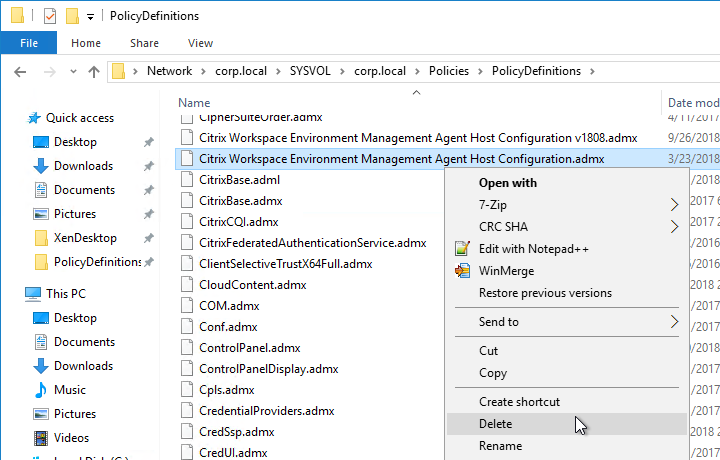
Task: Click the Forward navigation arrow
Action: point(49,72)
